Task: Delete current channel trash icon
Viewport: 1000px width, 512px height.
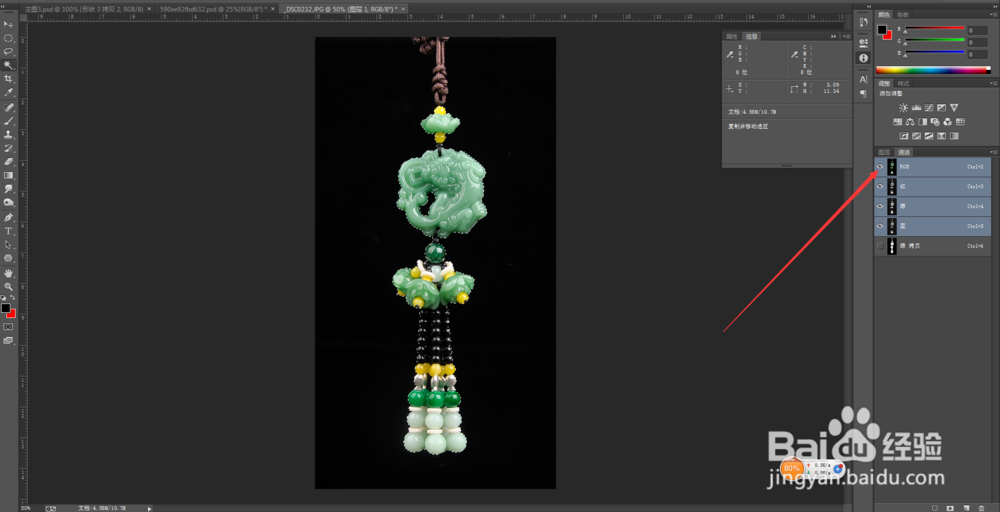Action: tap(981, 508)
